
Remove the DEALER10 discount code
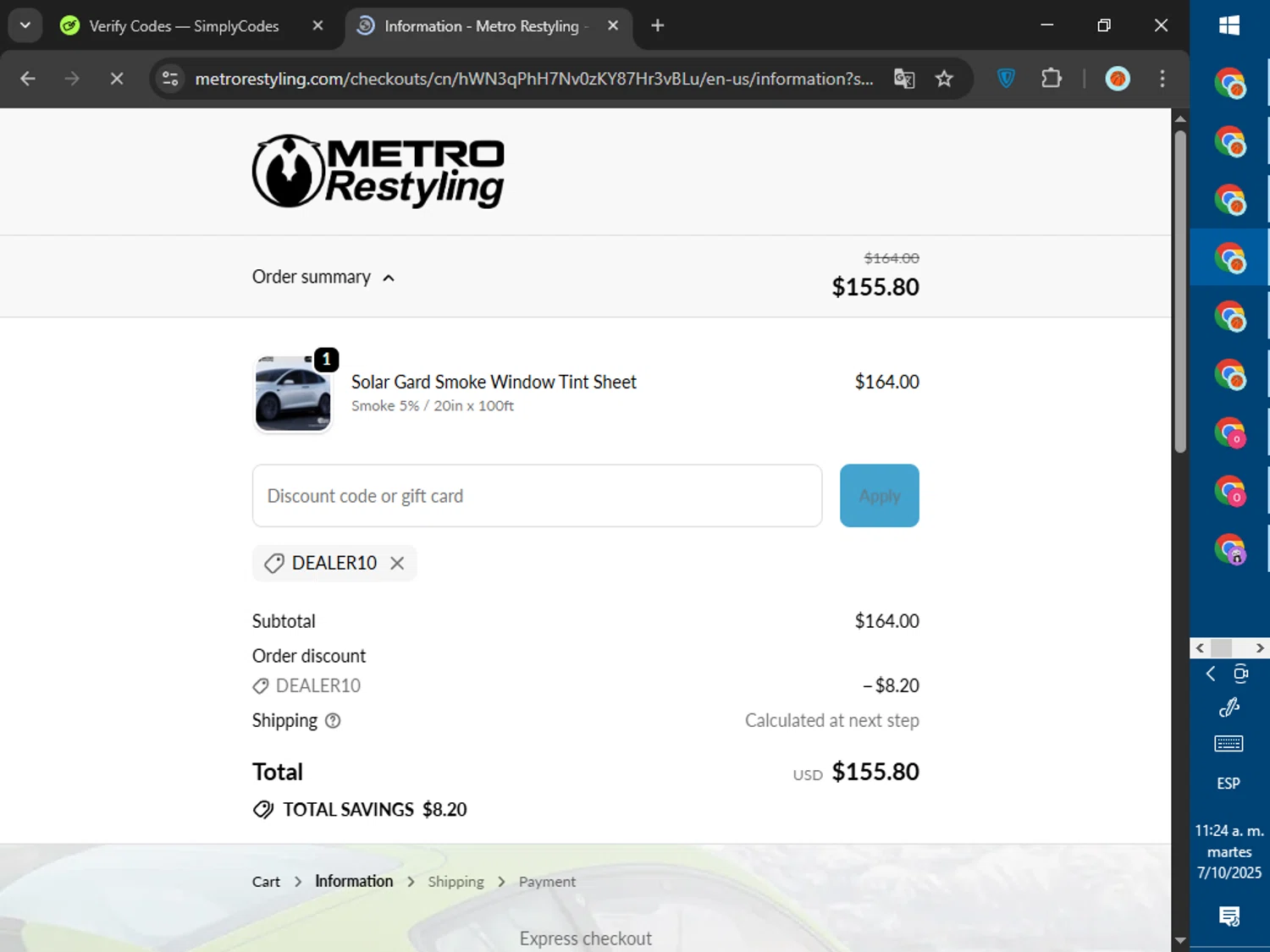point(397,564)
